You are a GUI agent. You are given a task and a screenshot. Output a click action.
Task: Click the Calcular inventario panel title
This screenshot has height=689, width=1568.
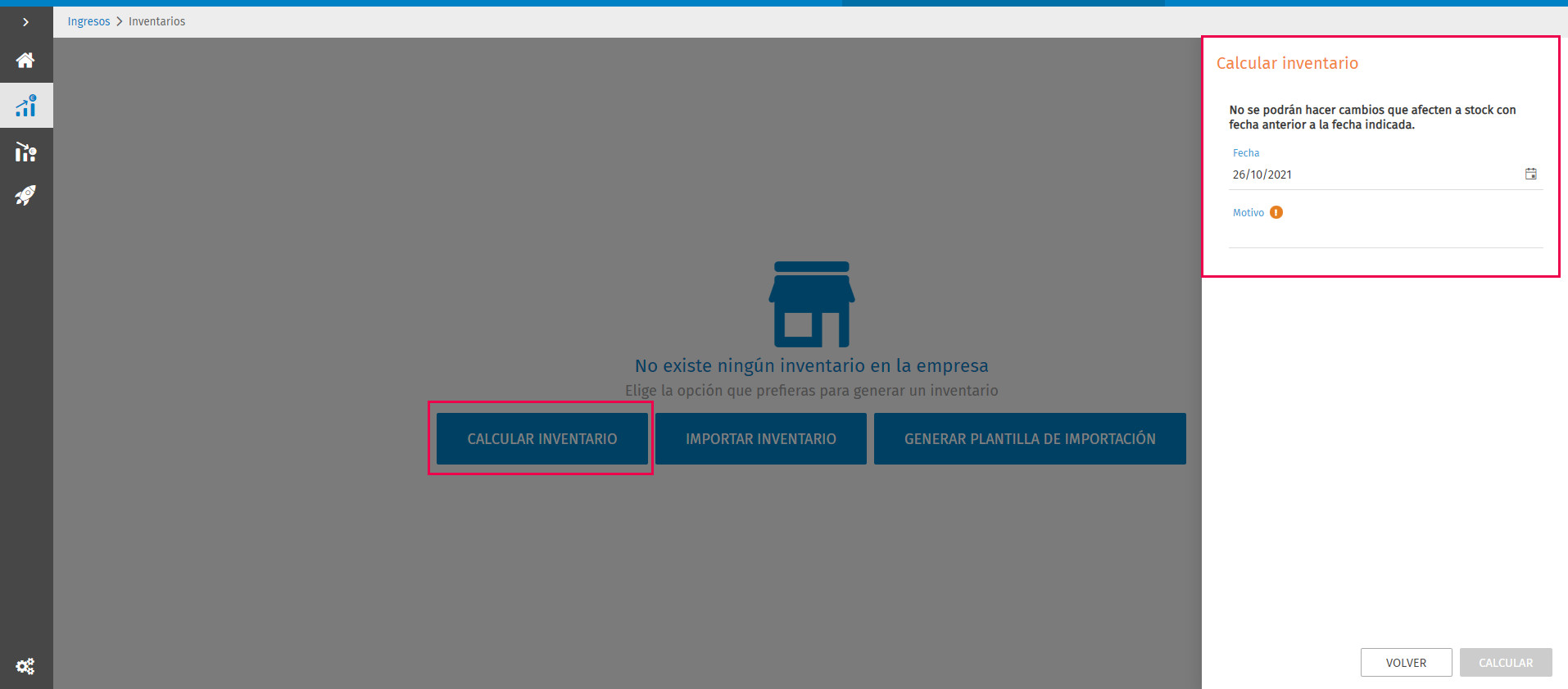pos(1287,63)
